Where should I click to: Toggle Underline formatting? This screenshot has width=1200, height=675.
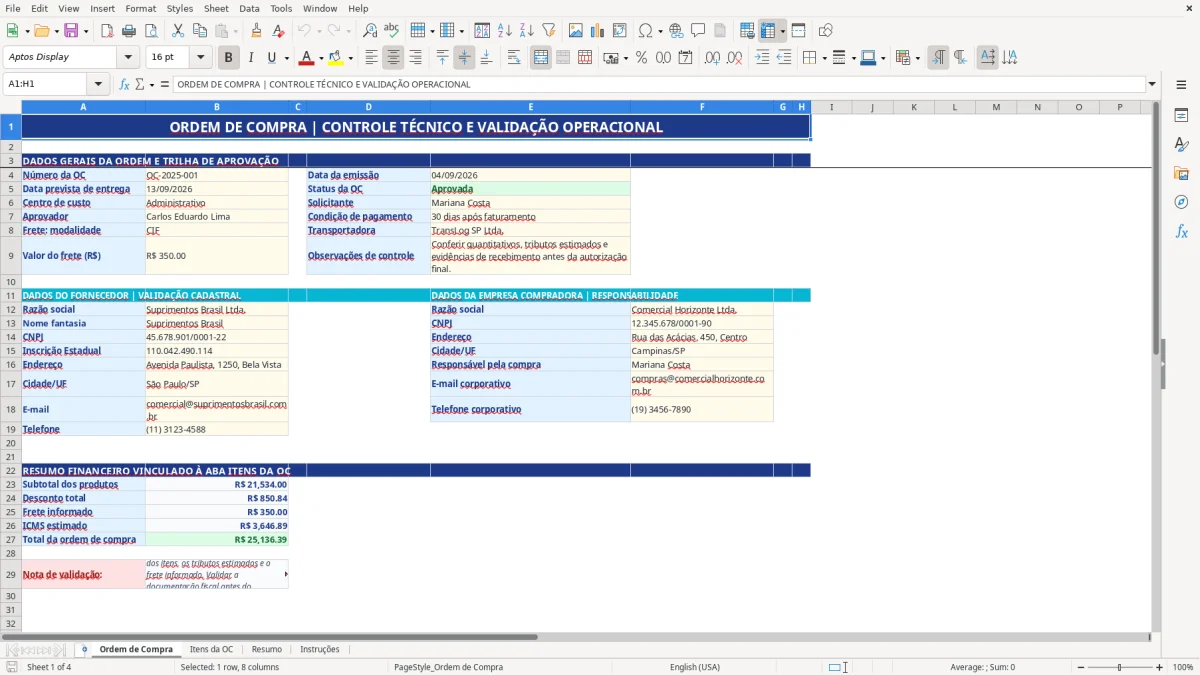272,58
